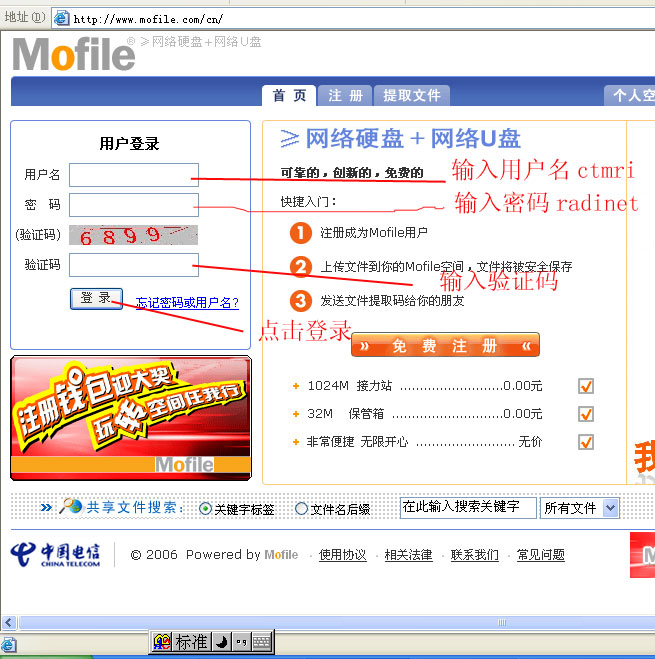Click the IE page icon in address bar

tap(62, 18)
